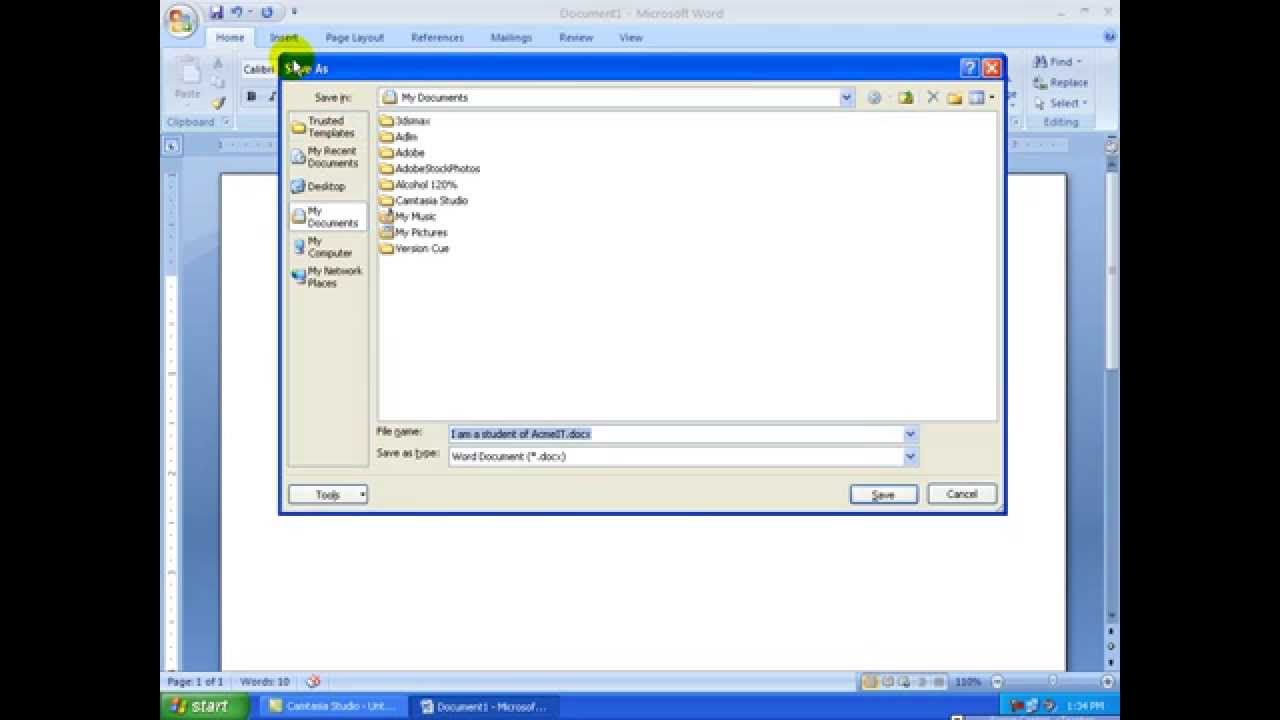1280x720 pixels.
Task: Click Page 1 of 1 in status bar
Action: pyautogui.click(x=195, y=682)
